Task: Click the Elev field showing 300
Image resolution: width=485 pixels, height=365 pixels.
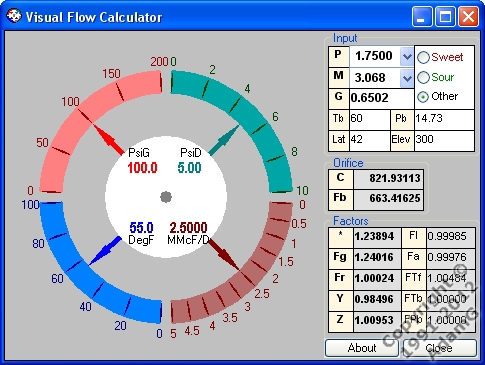Action: point(444,140)
